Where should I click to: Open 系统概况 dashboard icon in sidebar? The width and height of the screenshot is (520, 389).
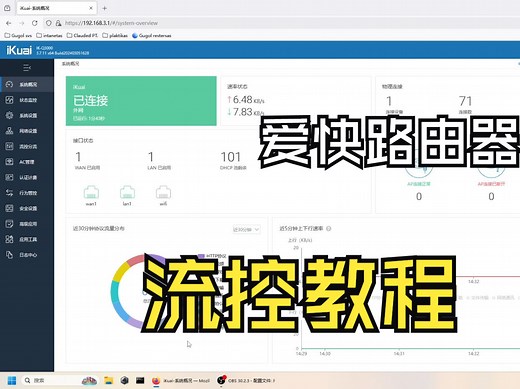(9, 84)
